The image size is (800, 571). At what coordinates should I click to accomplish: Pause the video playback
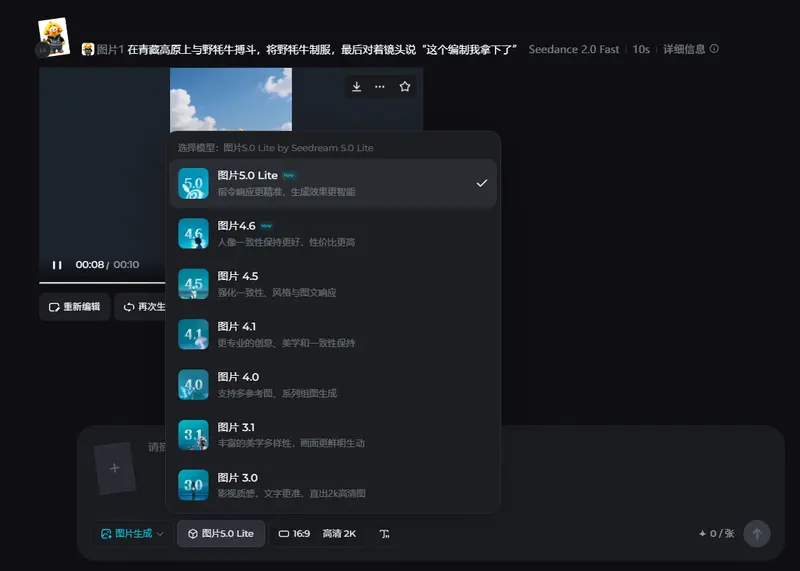tap(57, 265)
